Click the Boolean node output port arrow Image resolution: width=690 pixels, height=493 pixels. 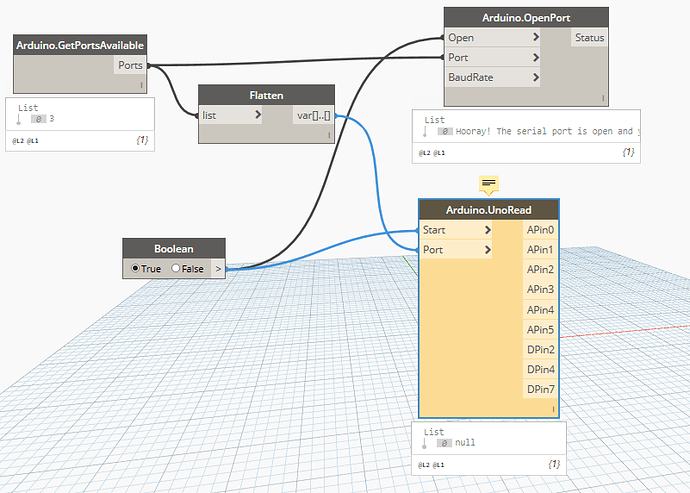[218, 269]
